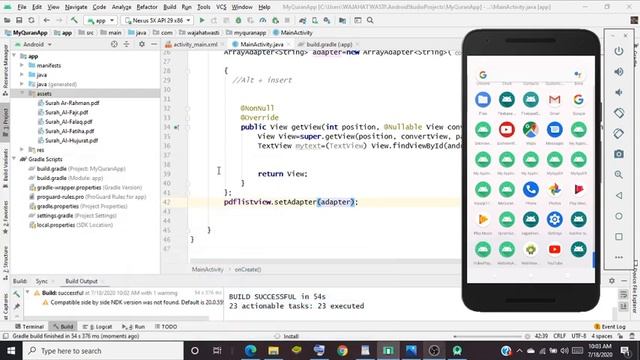Collapse the Build: successful tree node

pyautogui.click(x=27, y=293)
